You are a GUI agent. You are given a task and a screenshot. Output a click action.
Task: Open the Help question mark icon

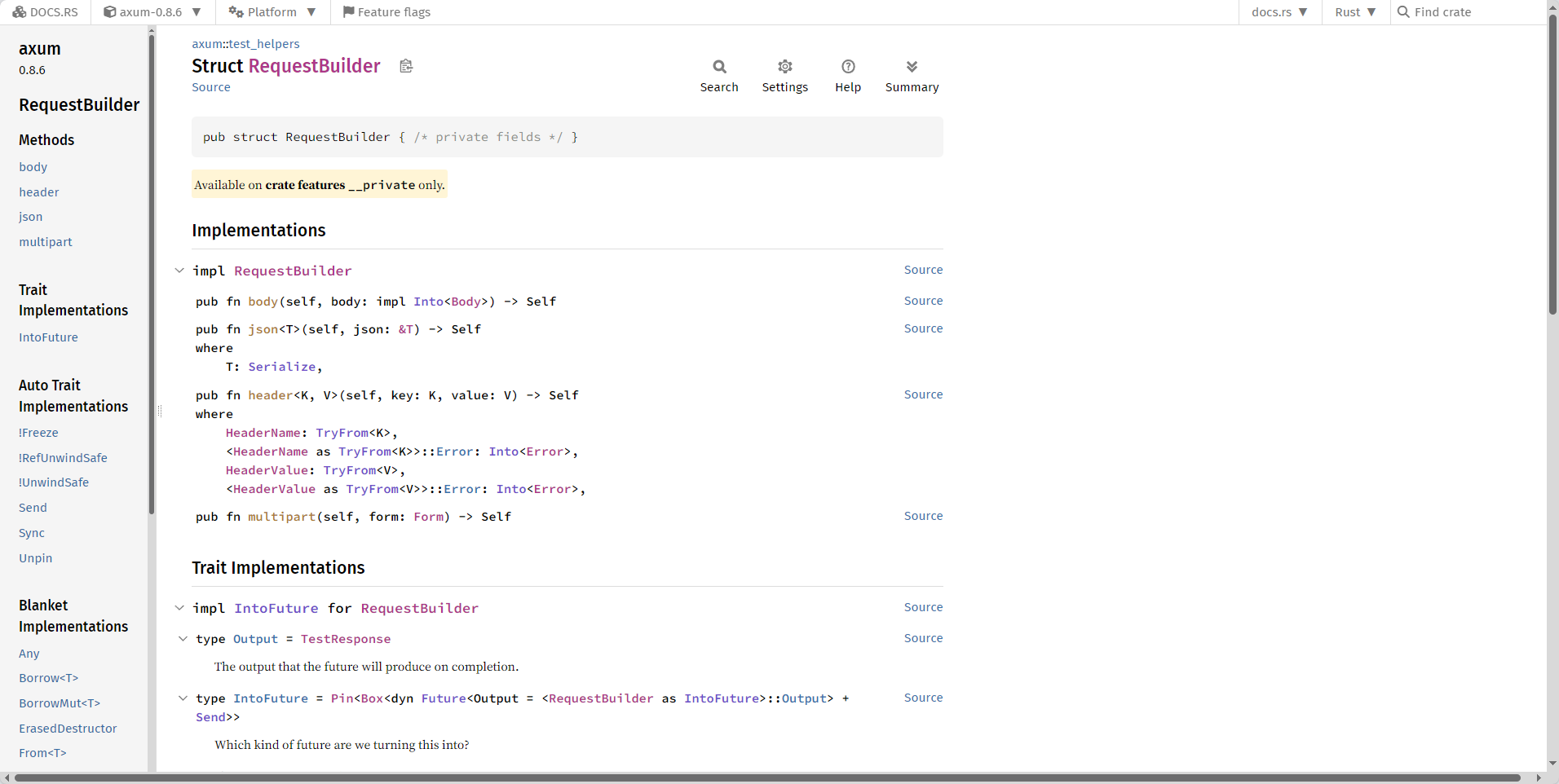pyautogui.click(x=848, y=67)
